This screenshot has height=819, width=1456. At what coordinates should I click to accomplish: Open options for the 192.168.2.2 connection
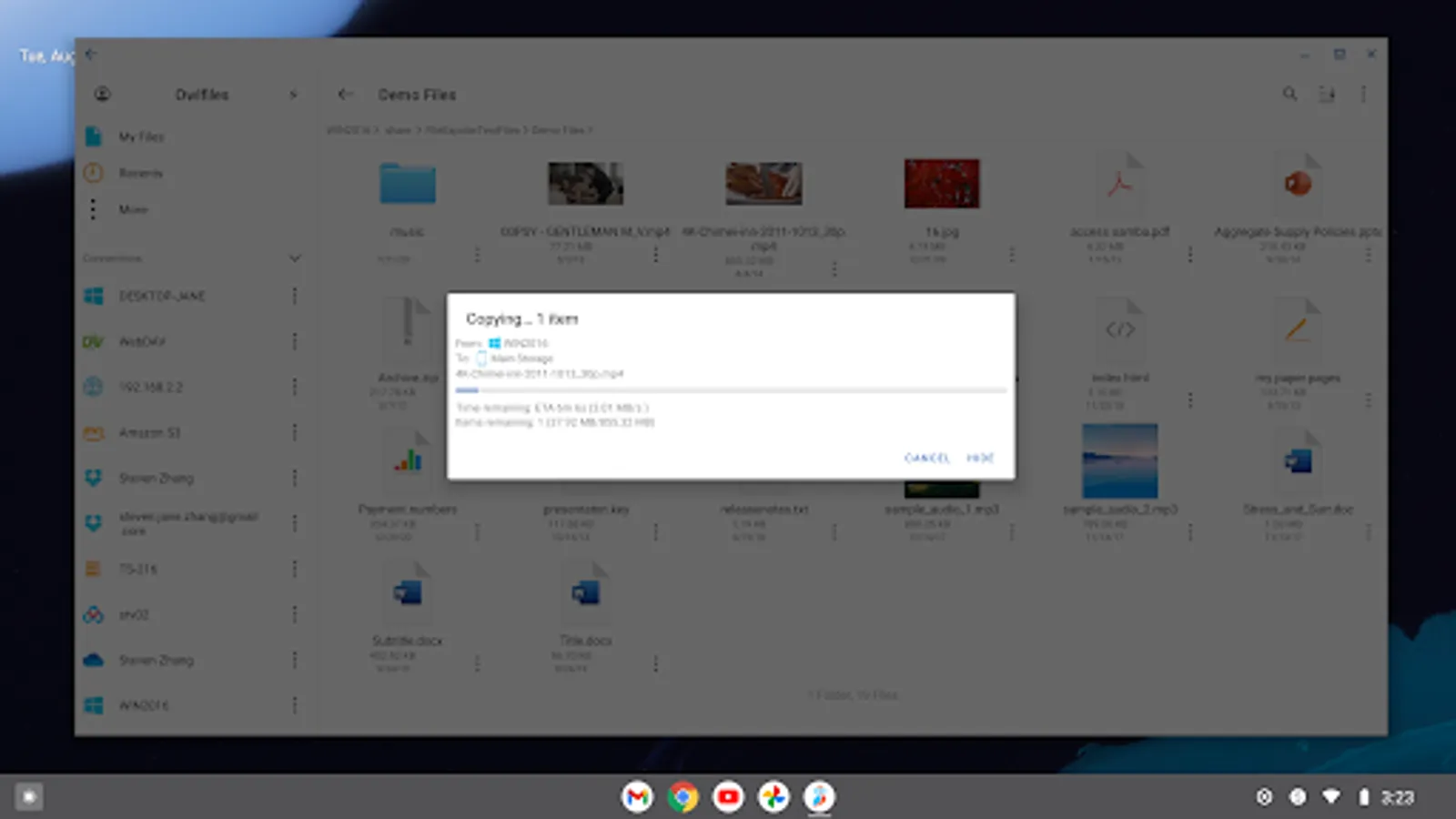coord(295,387)
